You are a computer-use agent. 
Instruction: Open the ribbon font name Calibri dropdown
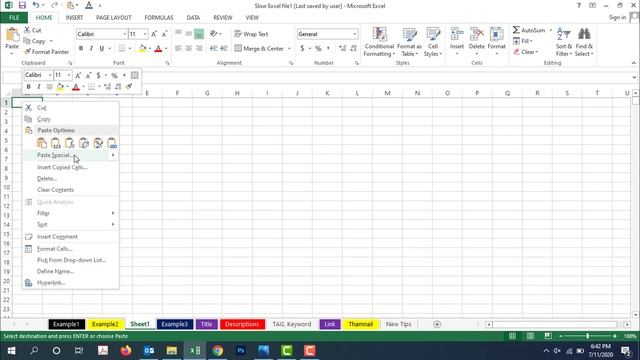pyautogui.click(x=124, y=34)
